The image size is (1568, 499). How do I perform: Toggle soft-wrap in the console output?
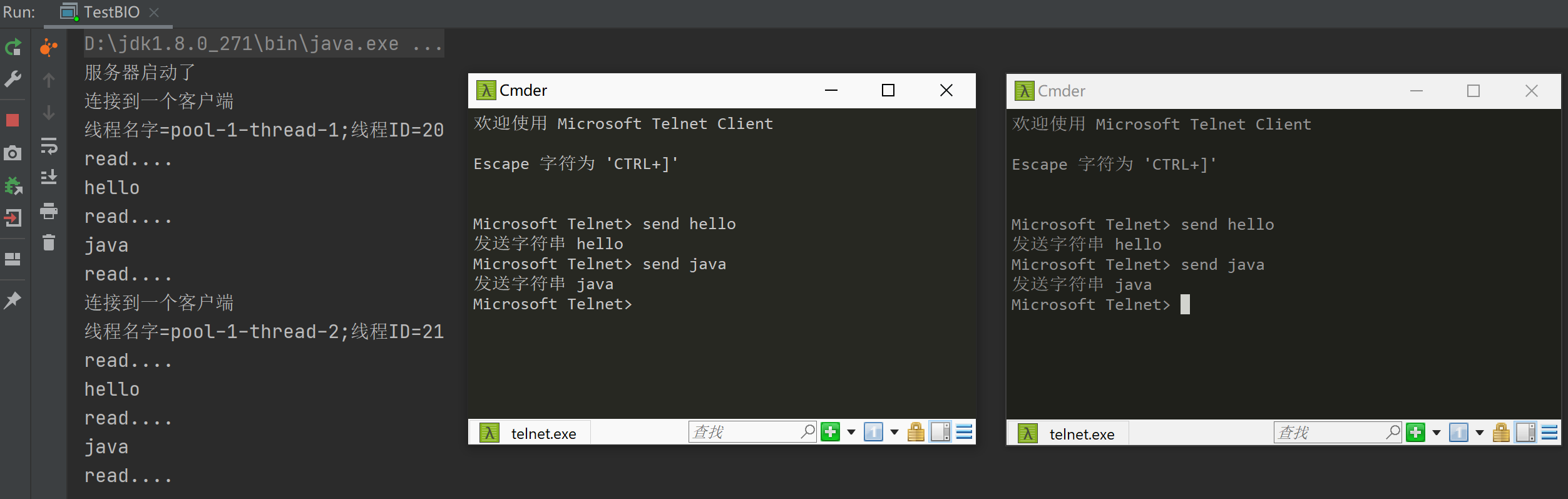49,146
